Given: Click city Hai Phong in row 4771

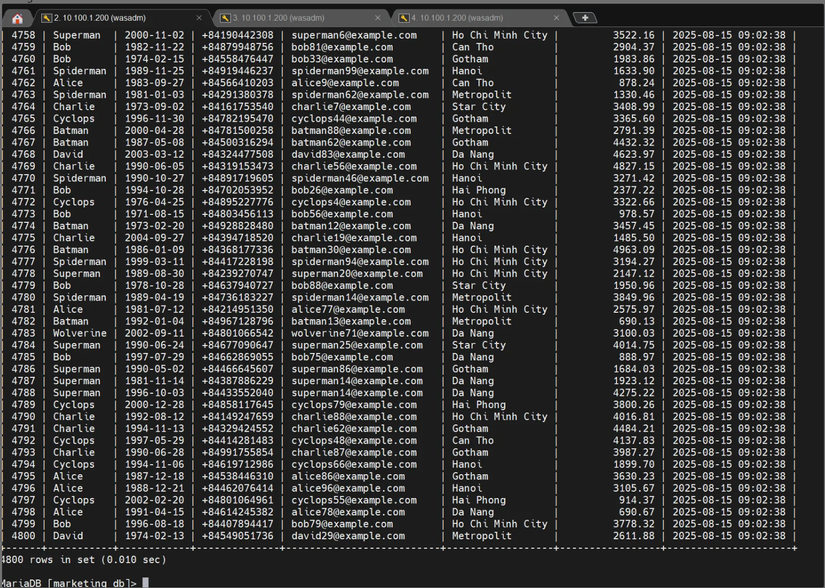Looking at the screenshot, I should (x=479, y=190).
